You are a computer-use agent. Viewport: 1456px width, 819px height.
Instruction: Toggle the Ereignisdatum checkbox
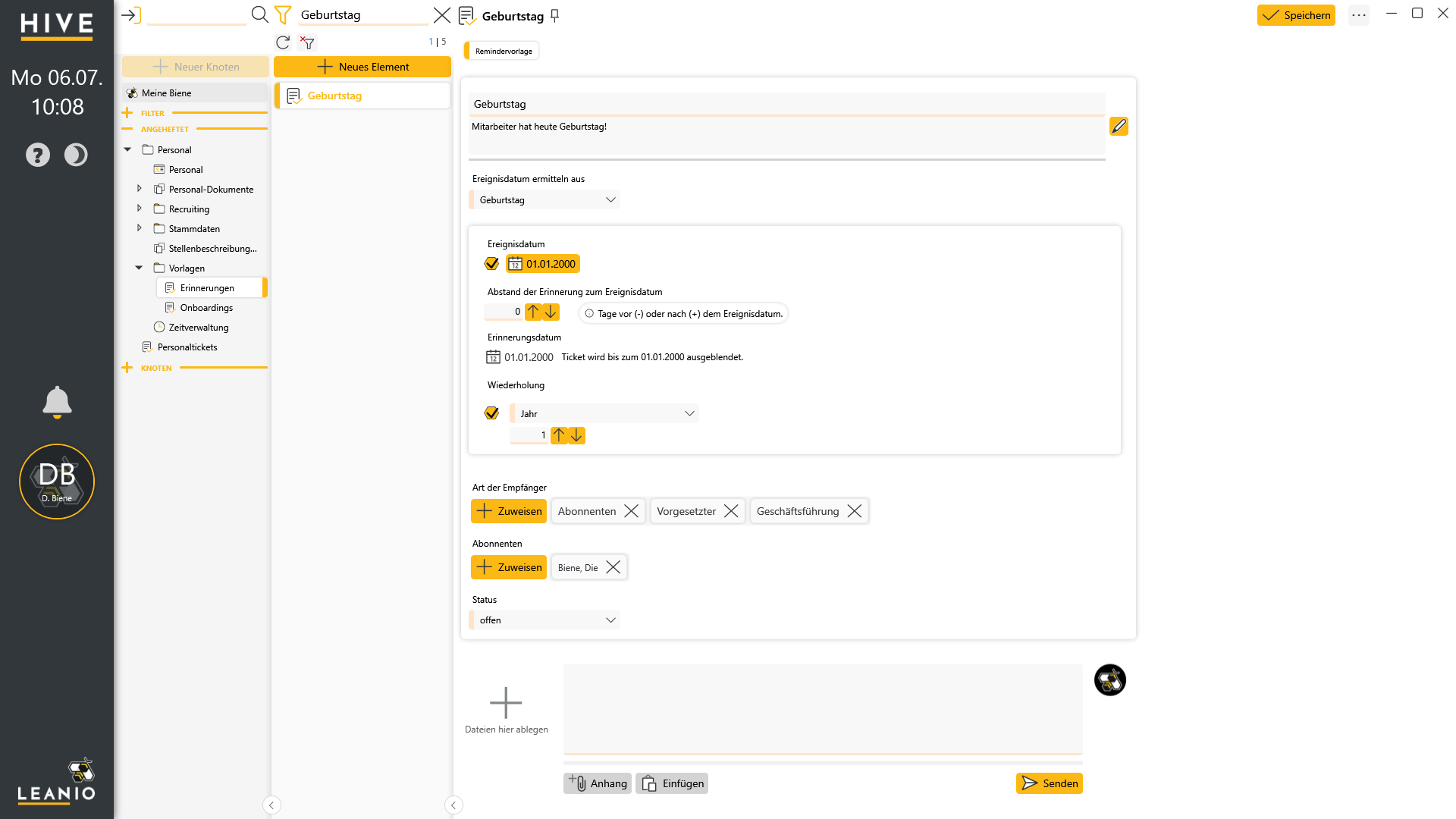[491, 264]
